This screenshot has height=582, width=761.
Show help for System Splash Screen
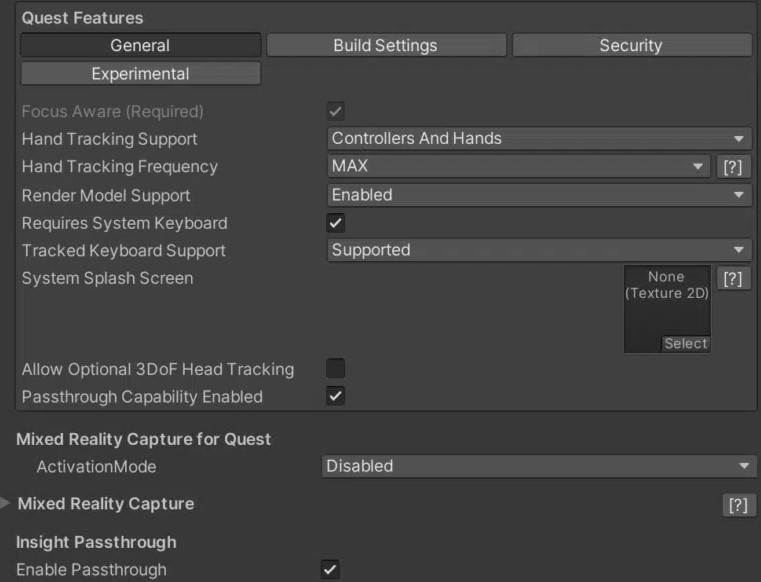click(733, 279)
